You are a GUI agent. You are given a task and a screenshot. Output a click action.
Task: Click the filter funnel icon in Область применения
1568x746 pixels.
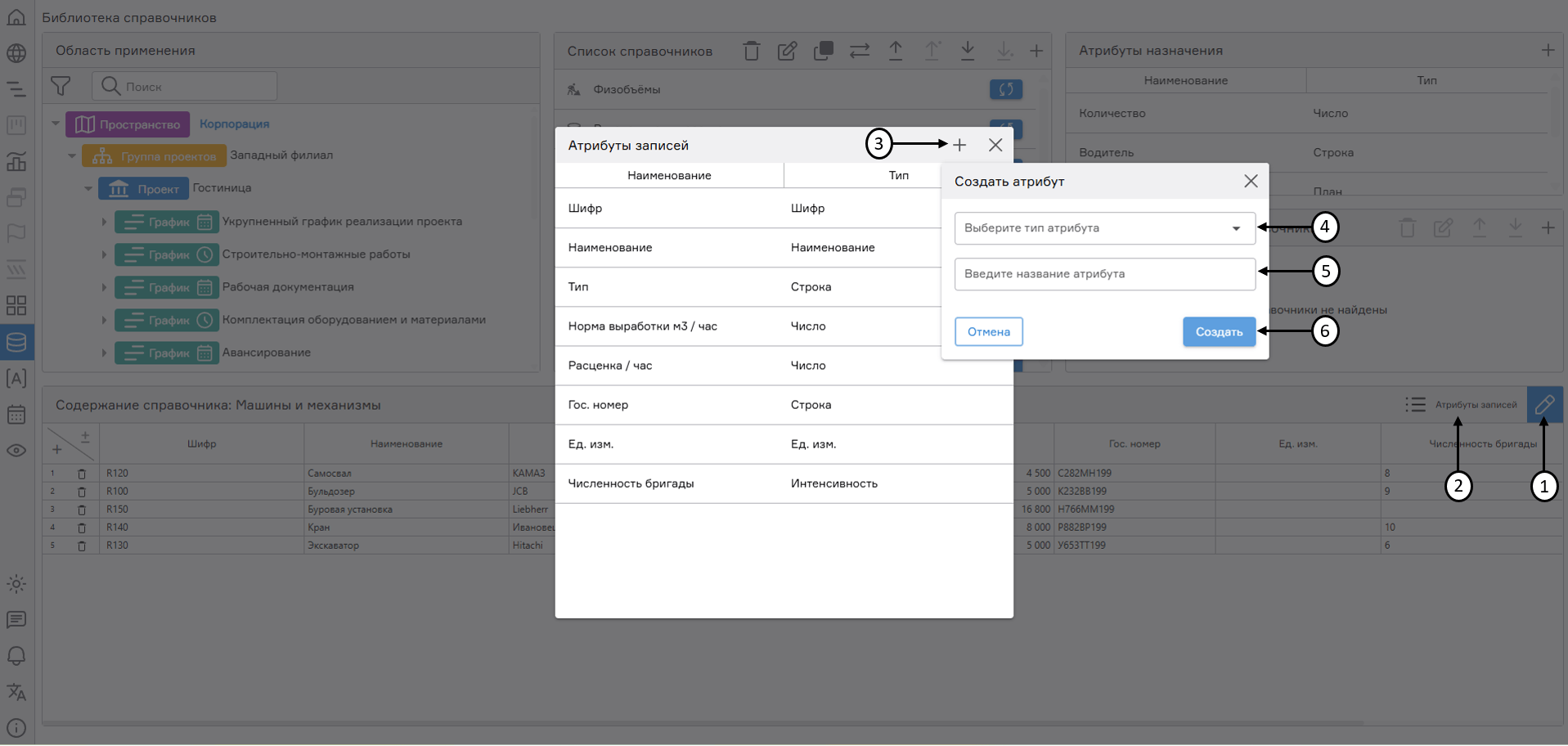click(x=61, y=86)
